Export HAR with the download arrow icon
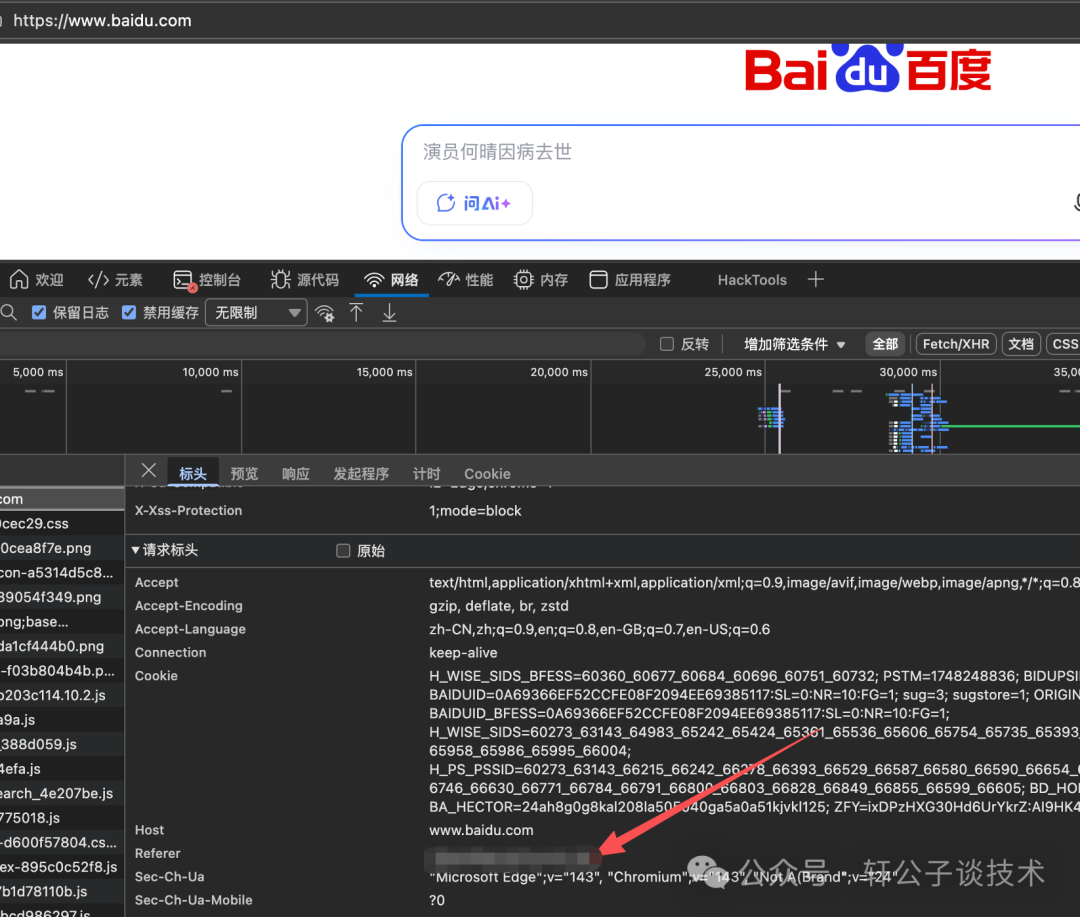 click(389, 312)
